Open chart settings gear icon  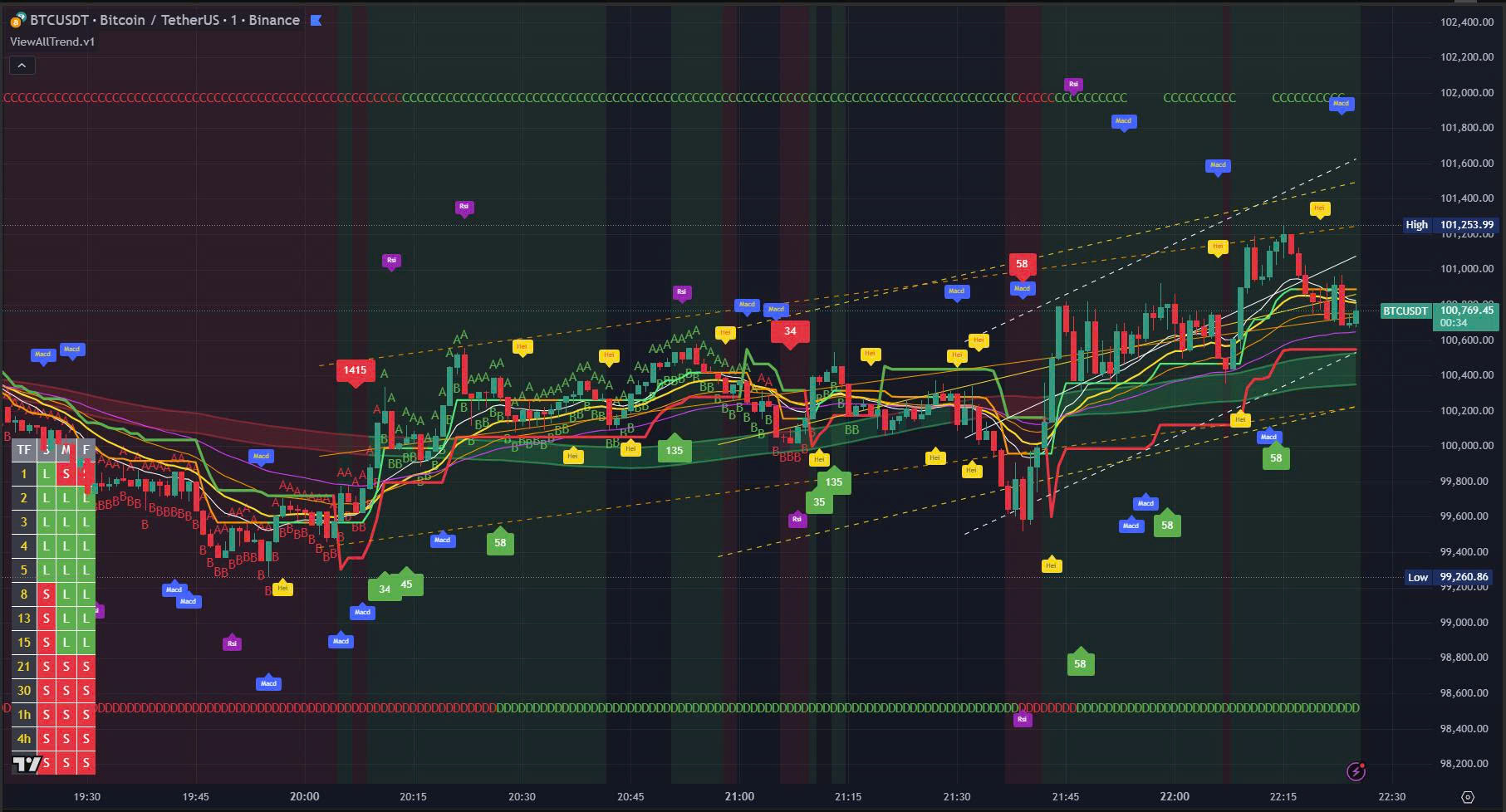(1467, 797)
